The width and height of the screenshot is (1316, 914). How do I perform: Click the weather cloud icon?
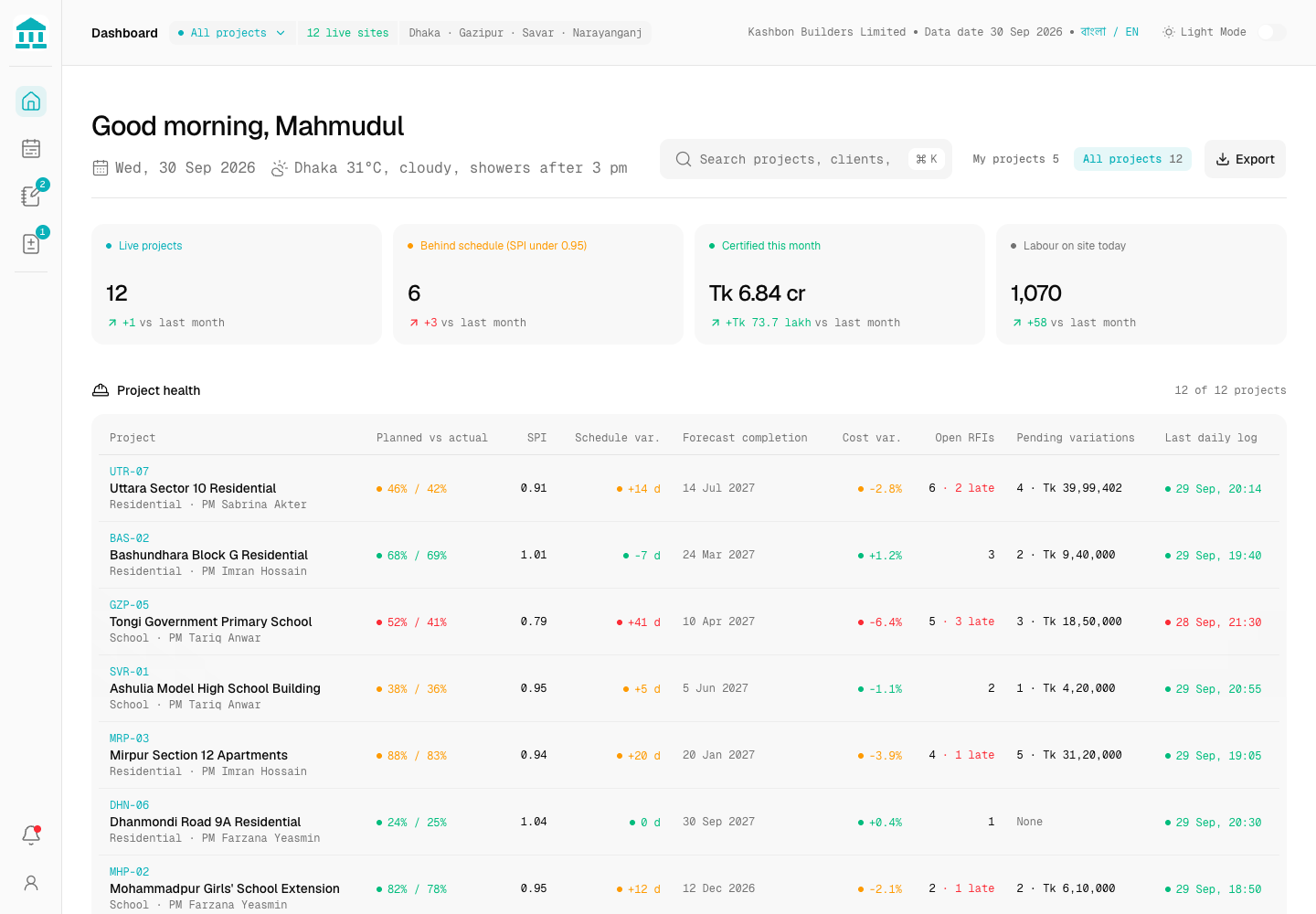point(280,168)
